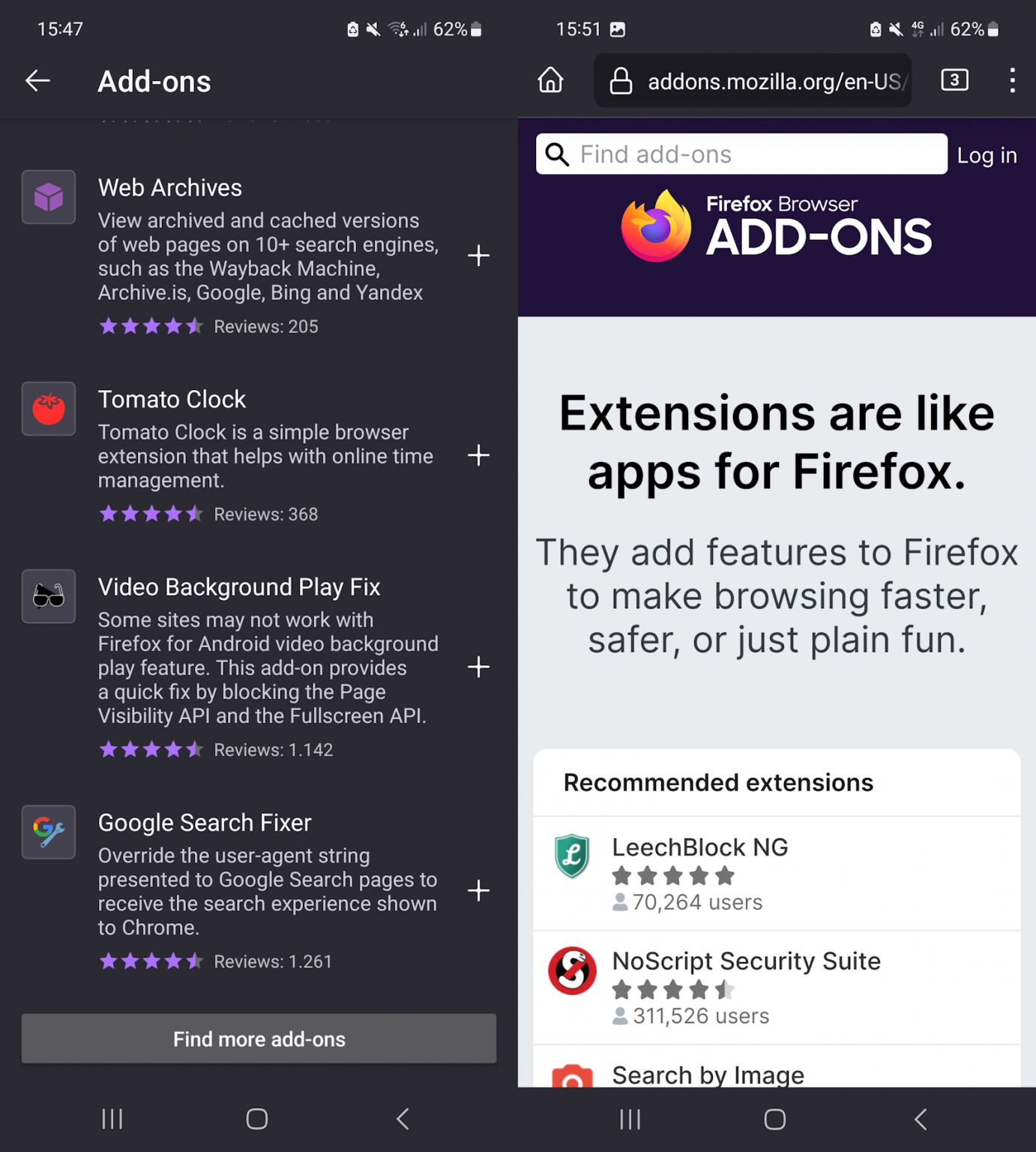Click the Log in link

987,154
